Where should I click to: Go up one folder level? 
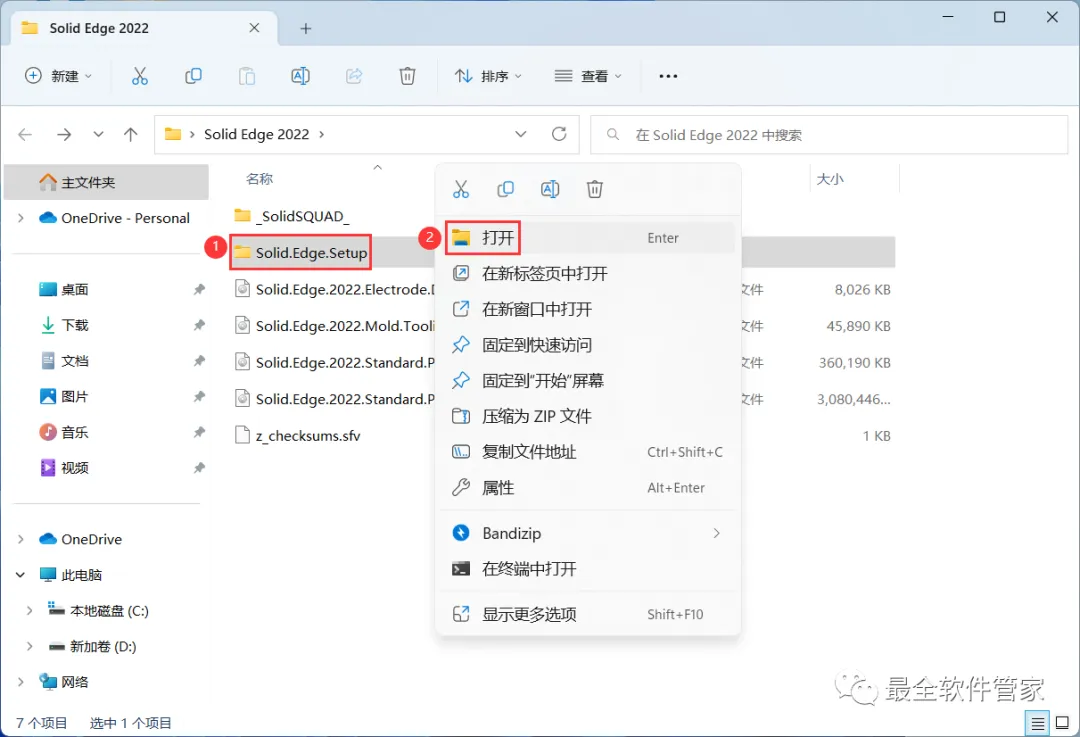[x=131, y=134]
